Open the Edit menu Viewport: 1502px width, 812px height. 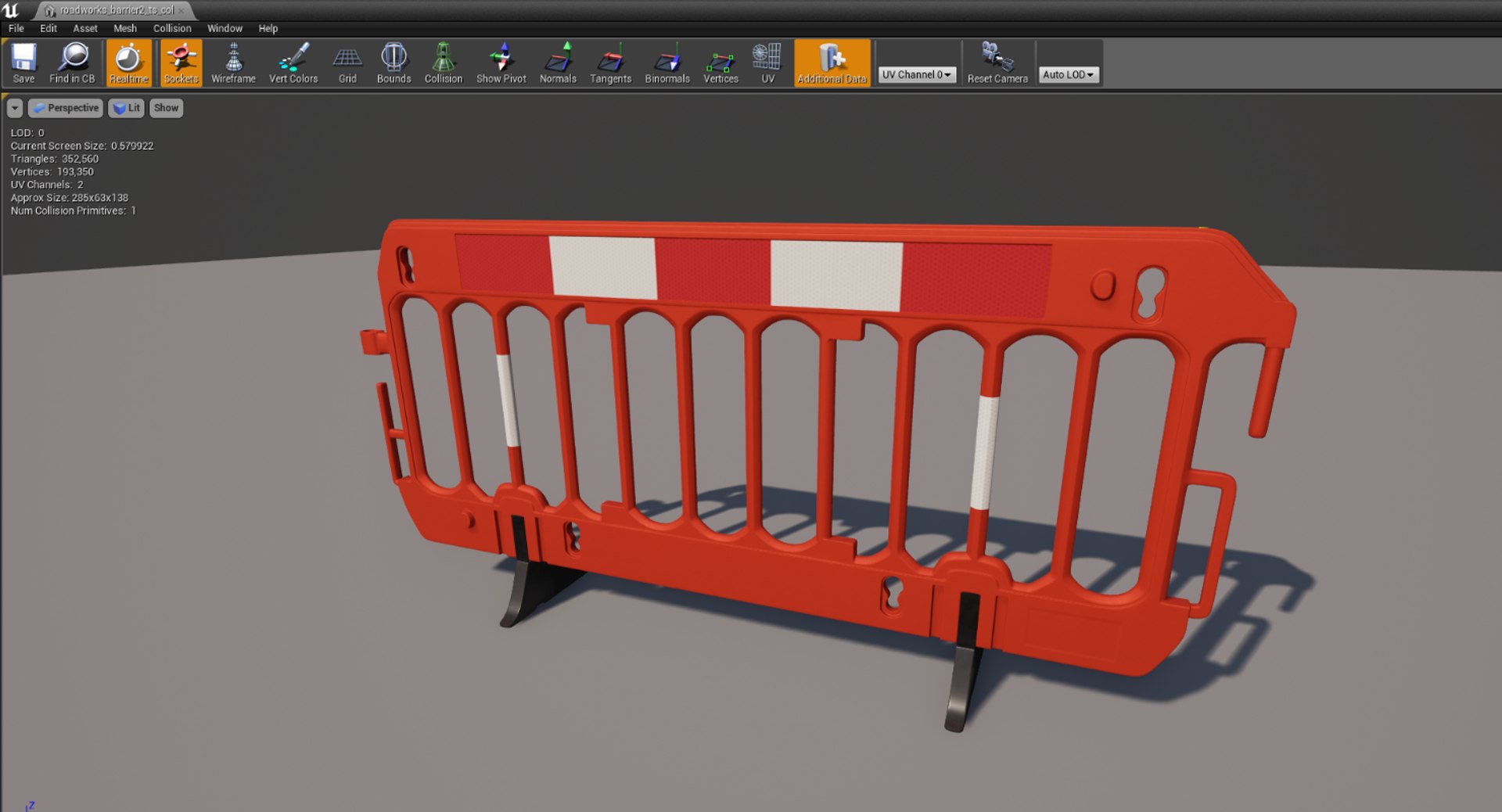pyautogui.click(x=49, y=28)
